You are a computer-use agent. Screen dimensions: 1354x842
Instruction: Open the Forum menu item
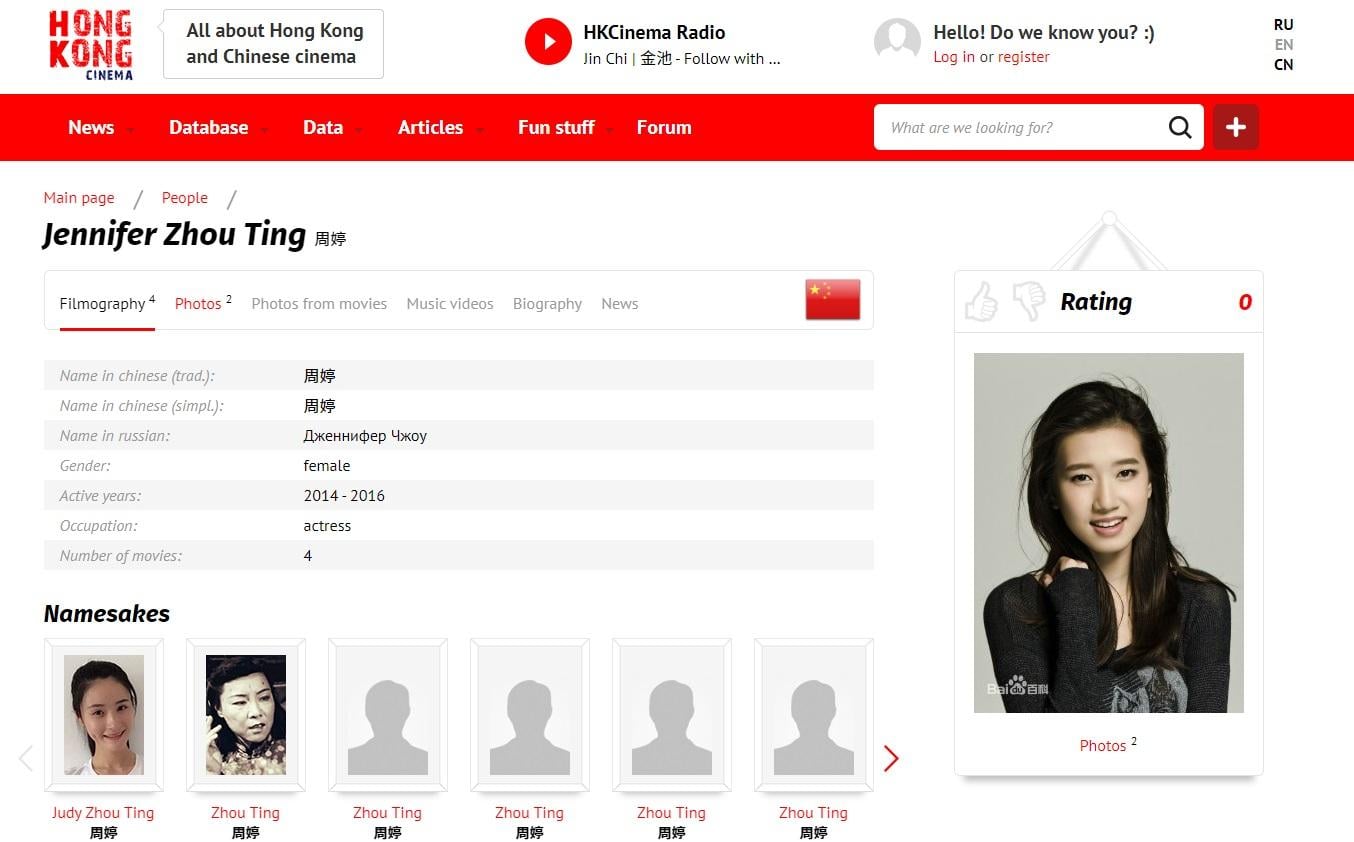(664, 128)
